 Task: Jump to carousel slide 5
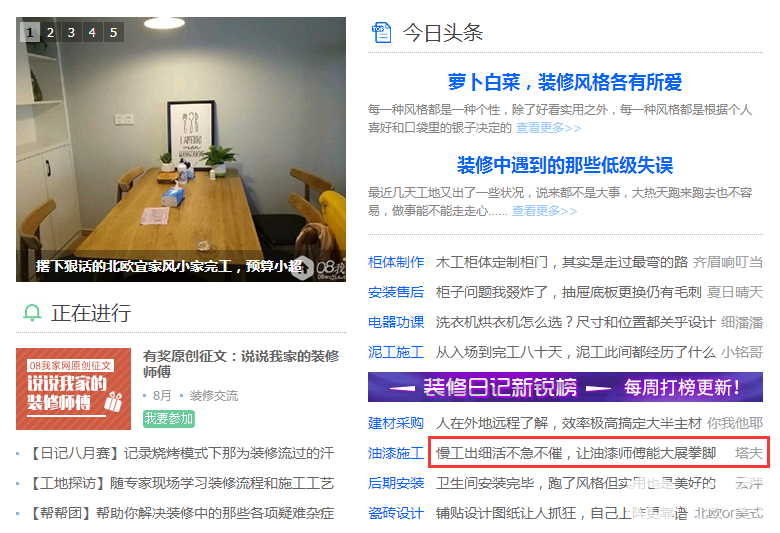[x=113, y=32]
